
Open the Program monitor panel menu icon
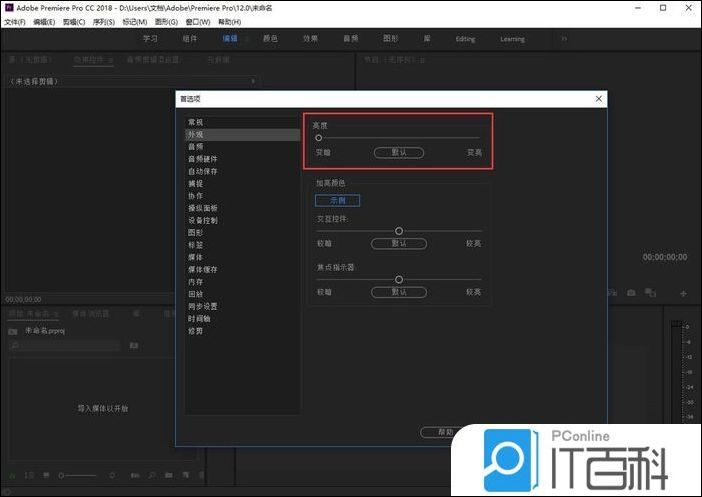pyautogui.click(x=422, y=60)
